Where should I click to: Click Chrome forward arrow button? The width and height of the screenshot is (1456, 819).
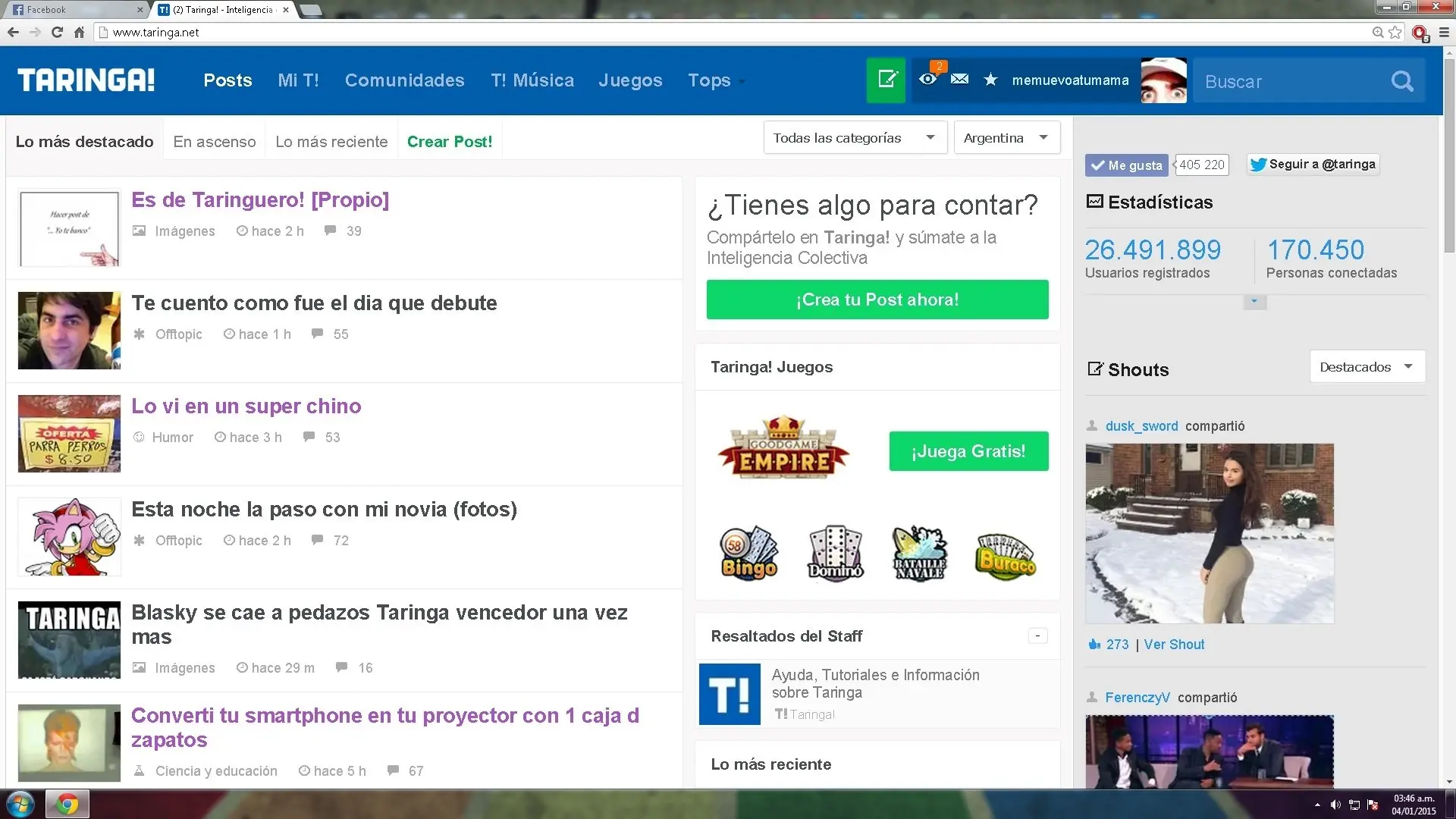(x=35, y=32)
